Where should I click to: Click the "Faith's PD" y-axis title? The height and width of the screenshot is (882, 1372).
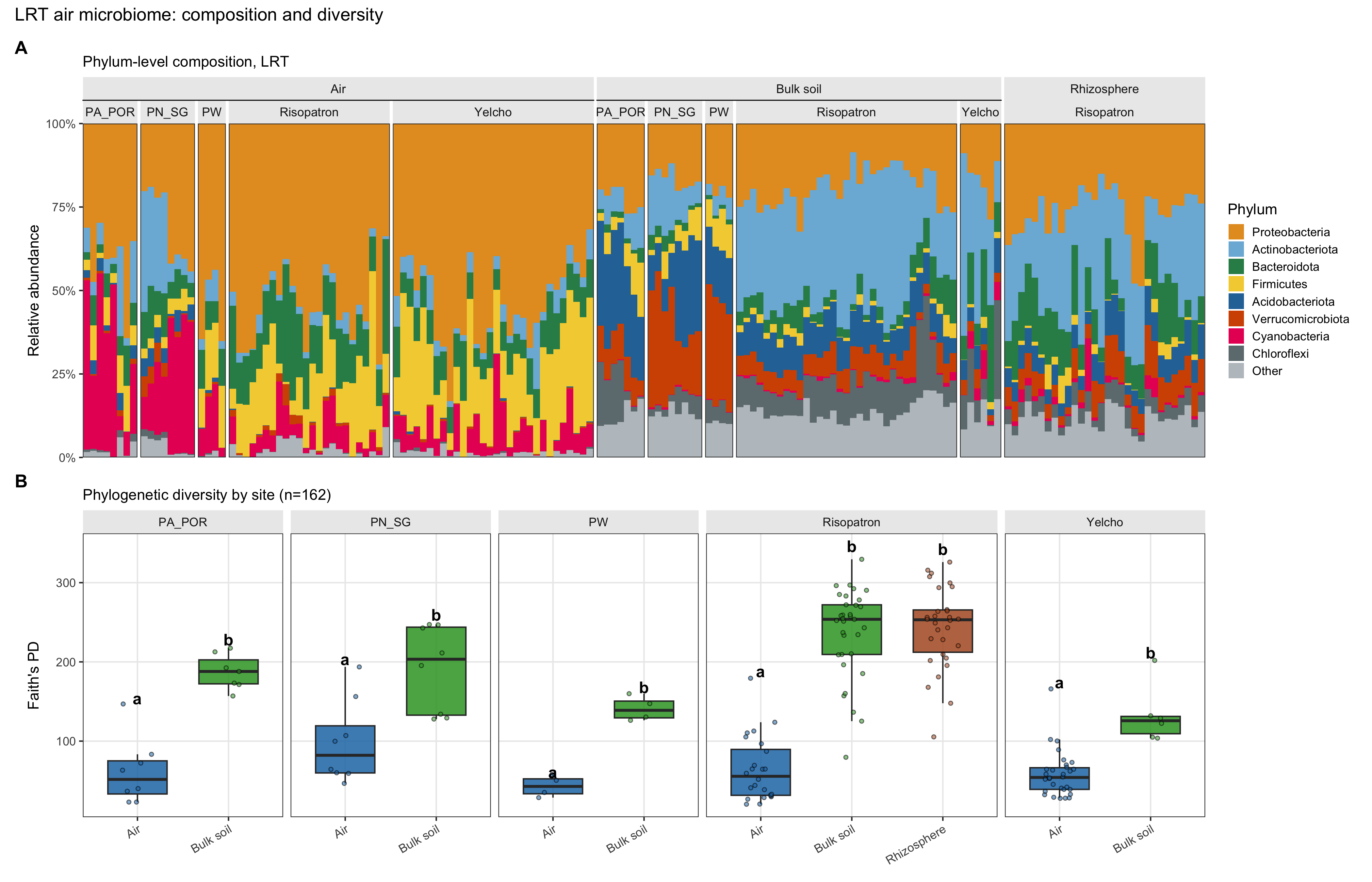pos(34,675)
